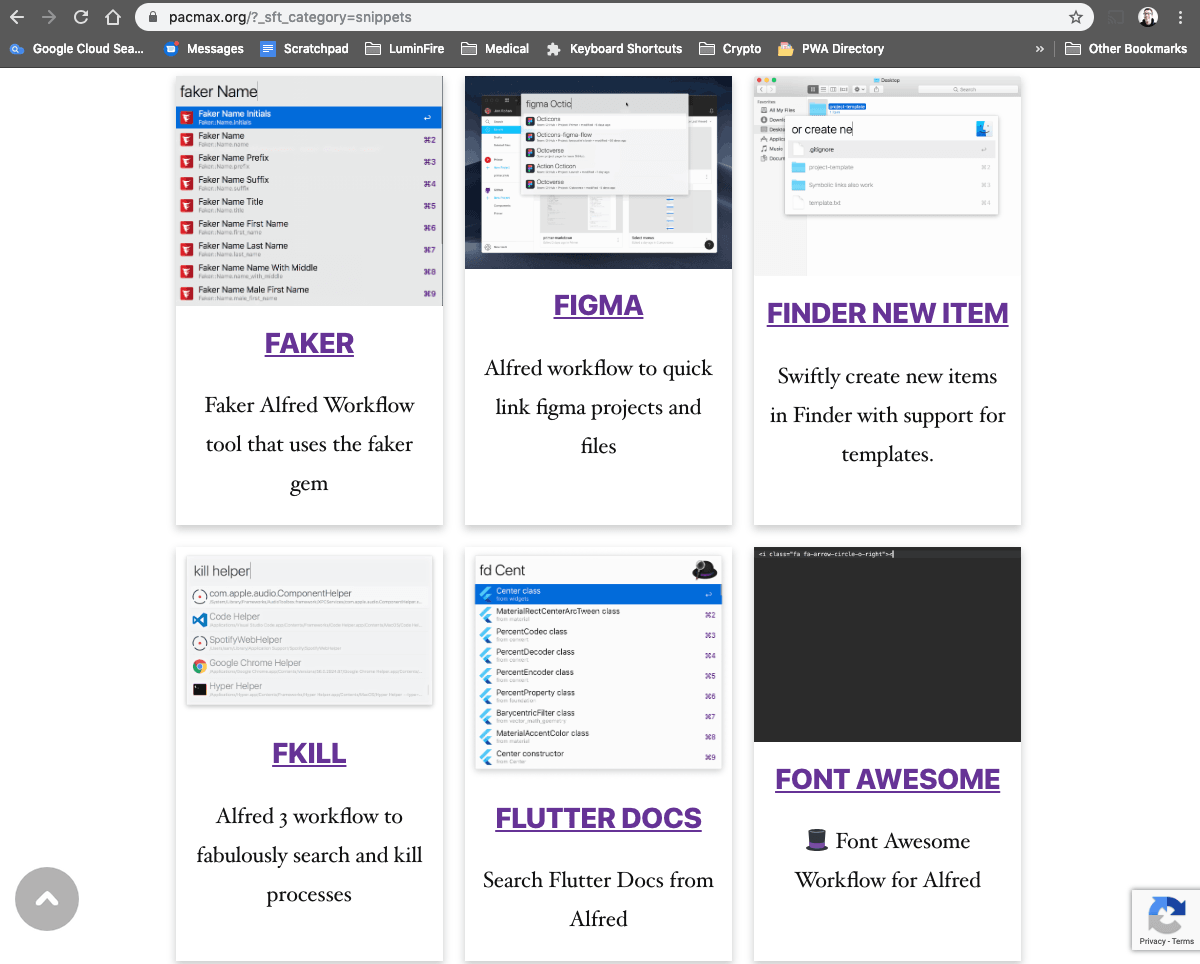The image size is (1200, 964).
Task: Open the Messages bookmark
Action: point(204,48)
